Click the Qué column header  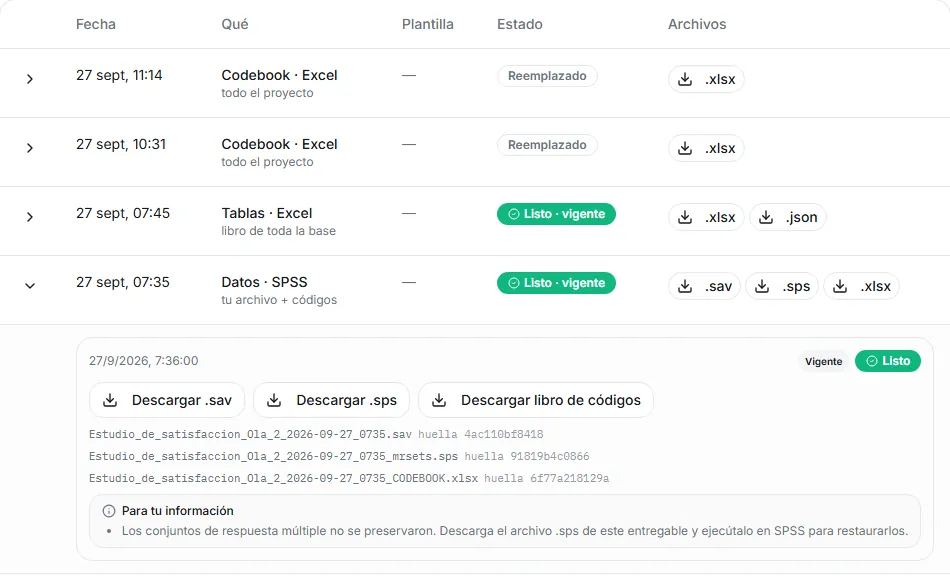pos(234,24)
